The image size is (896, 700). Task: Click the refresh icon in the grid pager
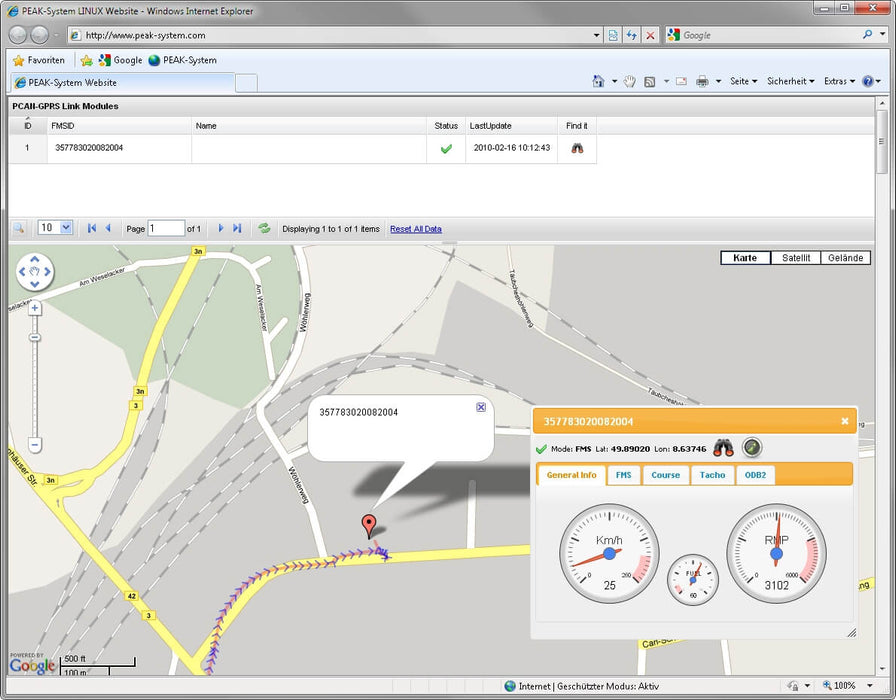tap(264, 228)
